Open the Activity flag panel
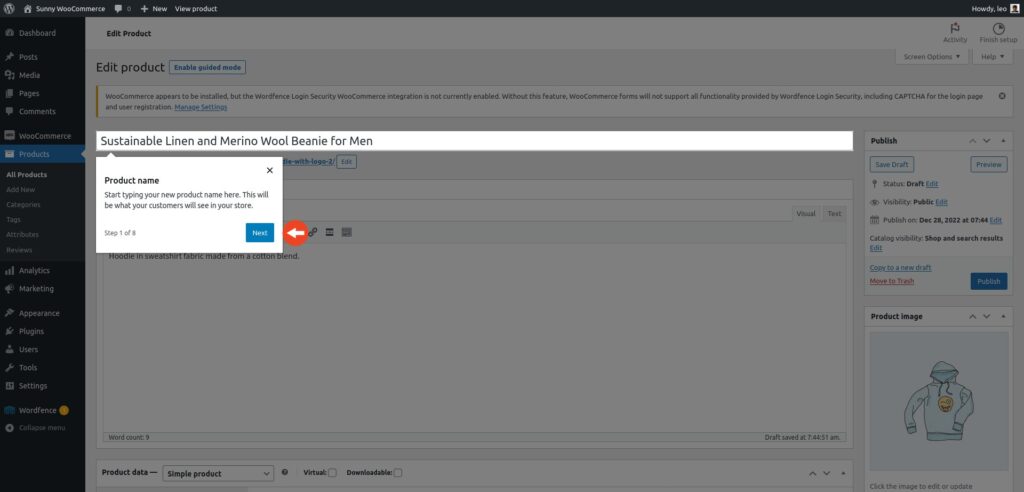Image resolution: width=1024 pixels, height=492 pixels. point(955,33)
